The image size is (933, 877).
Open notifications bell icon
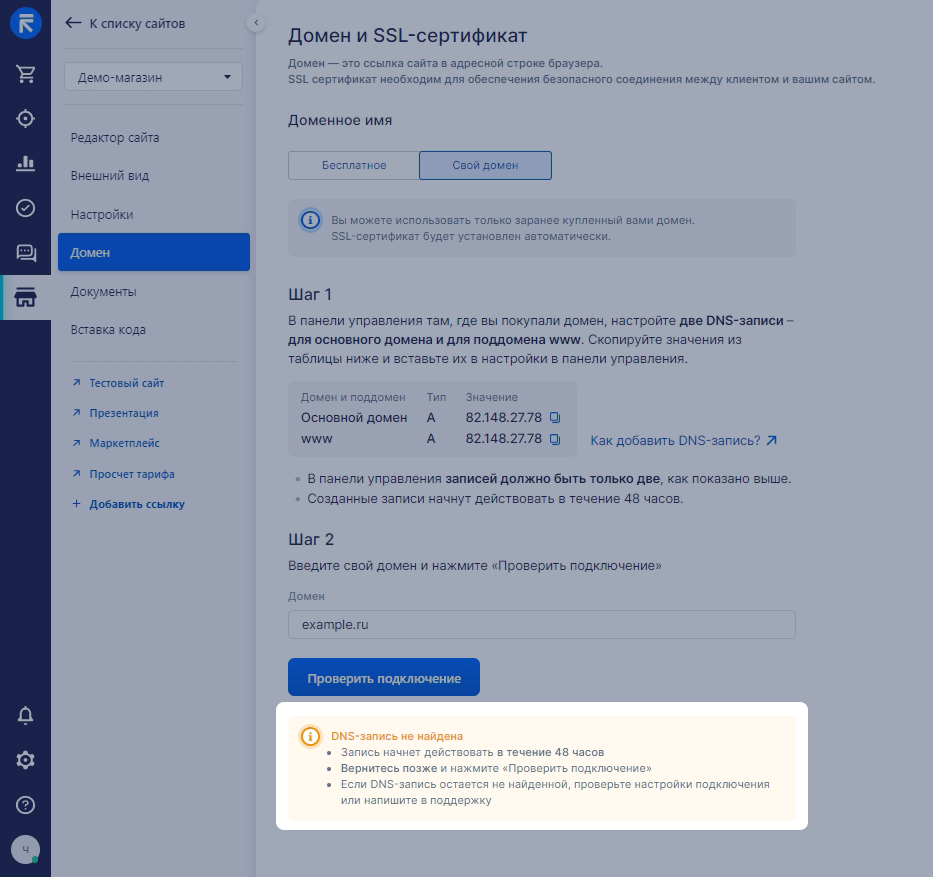pyautogui.click(x=25, y=715)
